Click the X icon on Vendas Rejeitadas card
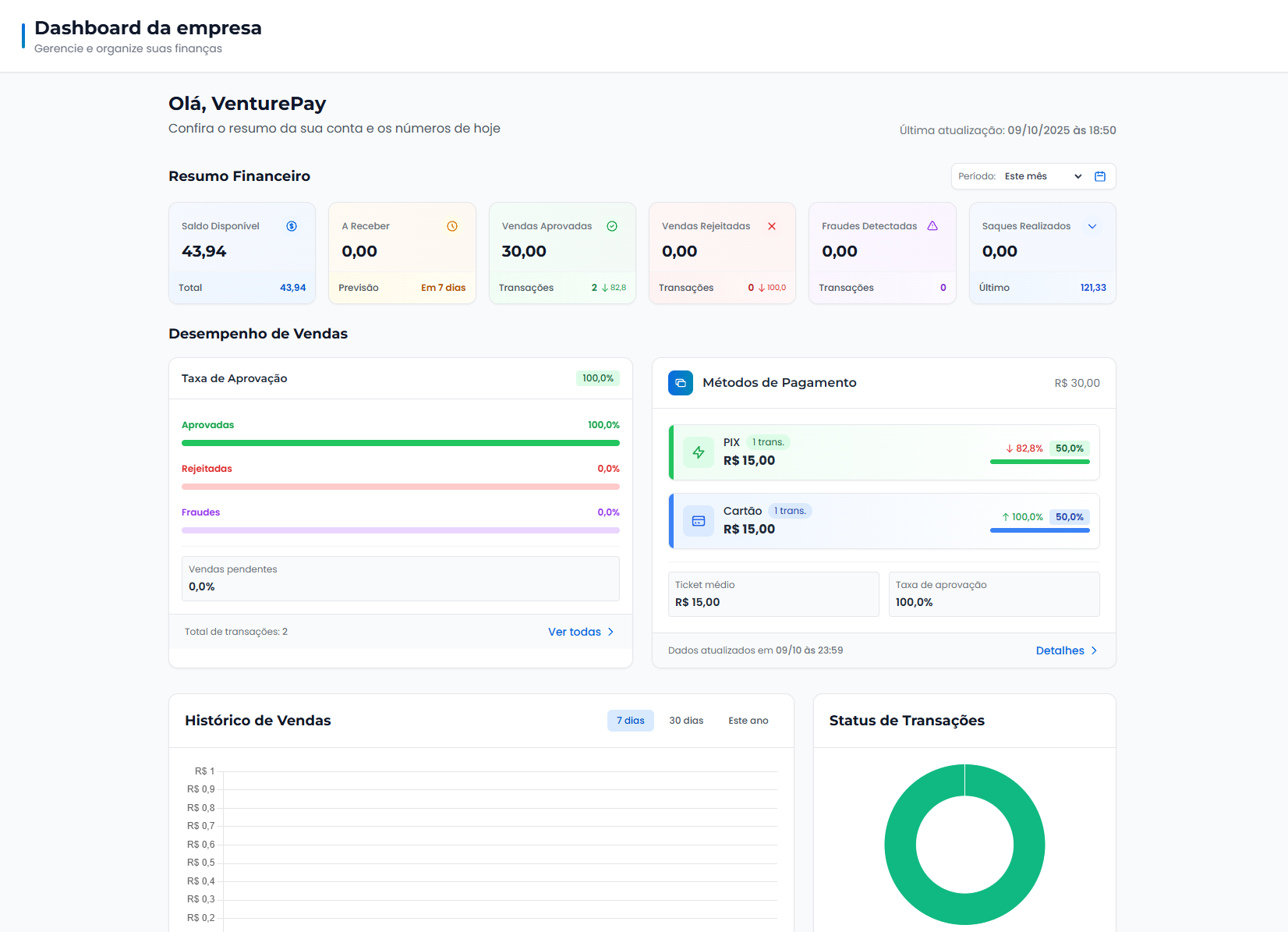Viewport: 1288px width, 932px height. tap(772, 226)
